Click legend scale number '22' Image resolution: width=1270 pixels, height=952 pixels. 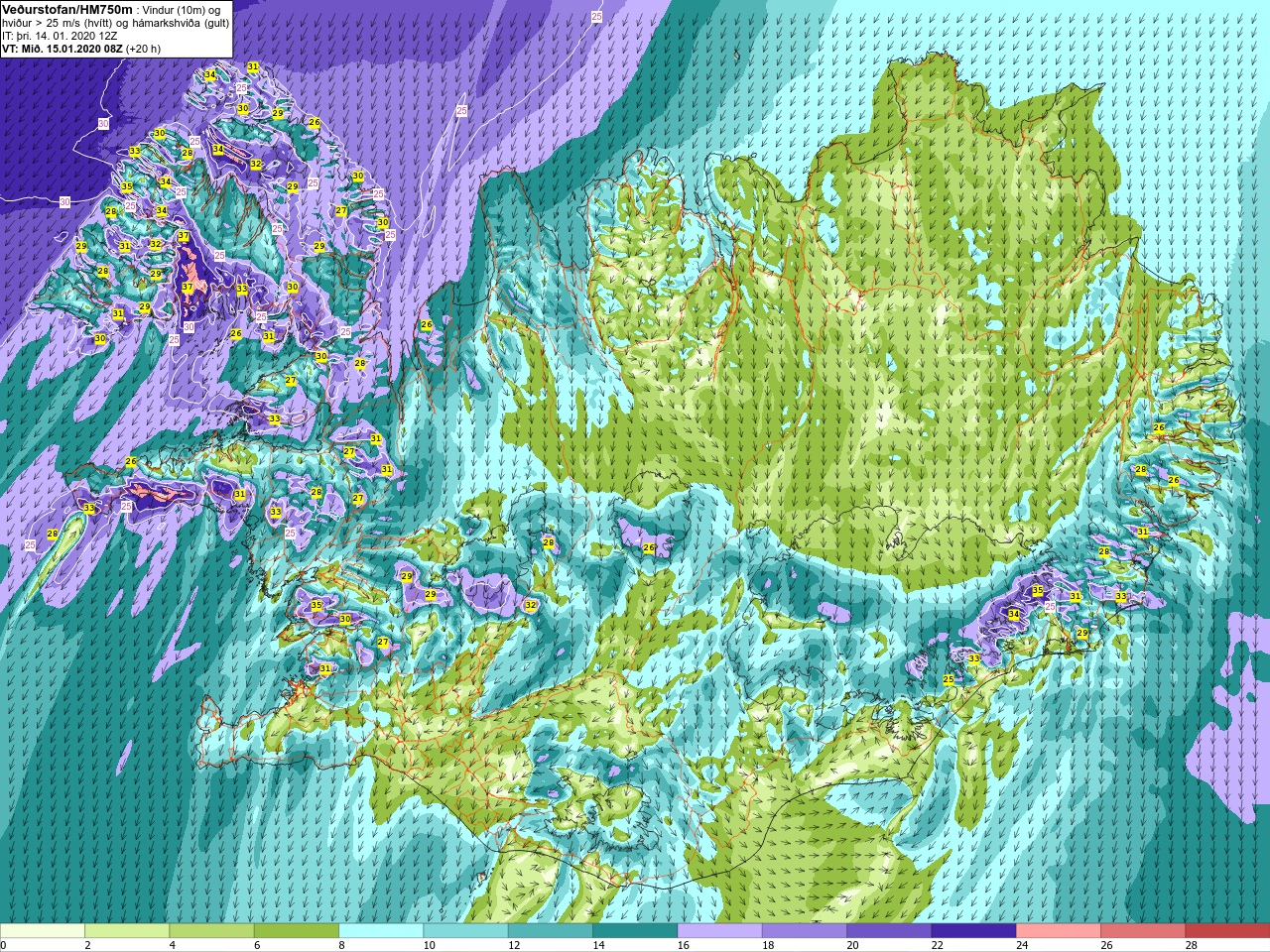point(937,945)
